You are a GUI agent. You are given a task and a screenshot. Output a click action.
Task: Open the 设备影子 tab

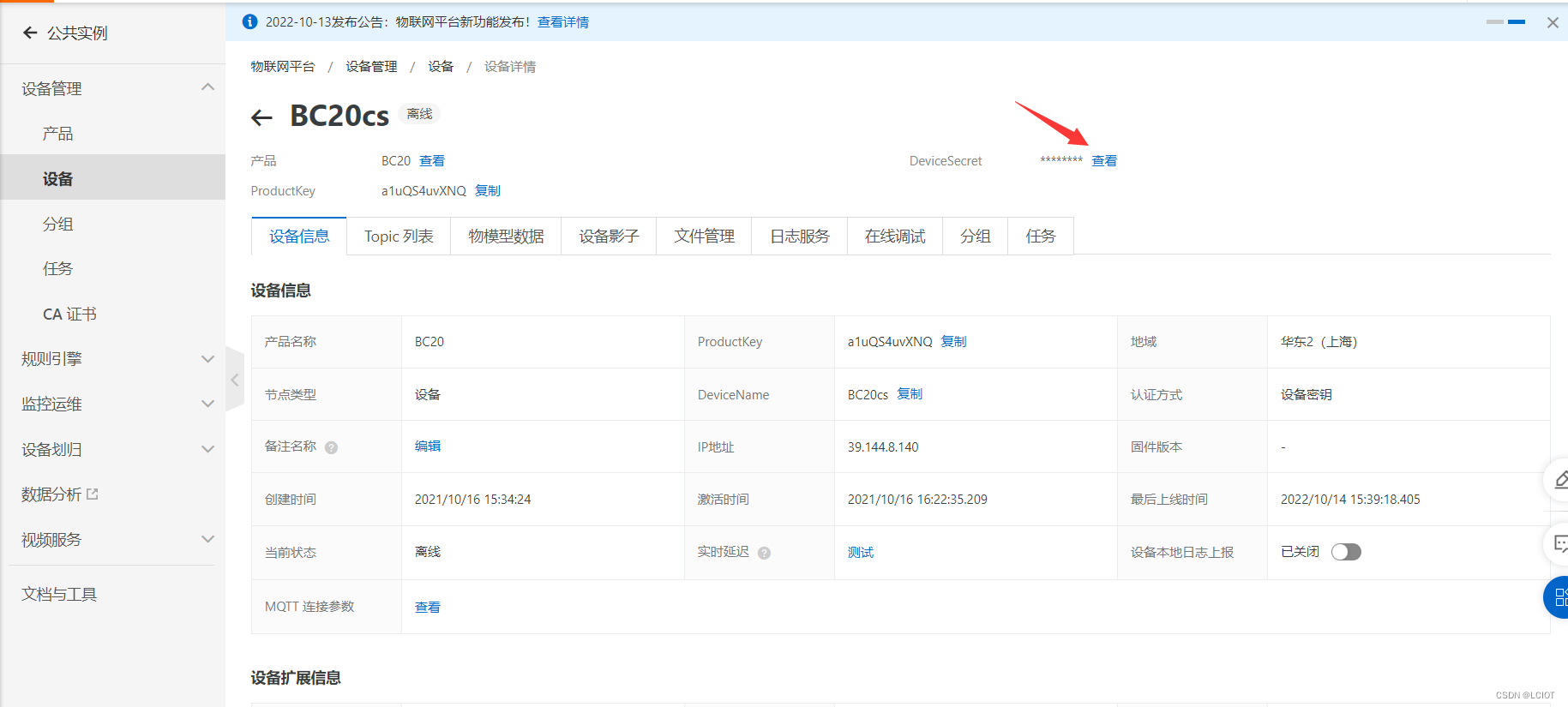(x=609, y=237)
